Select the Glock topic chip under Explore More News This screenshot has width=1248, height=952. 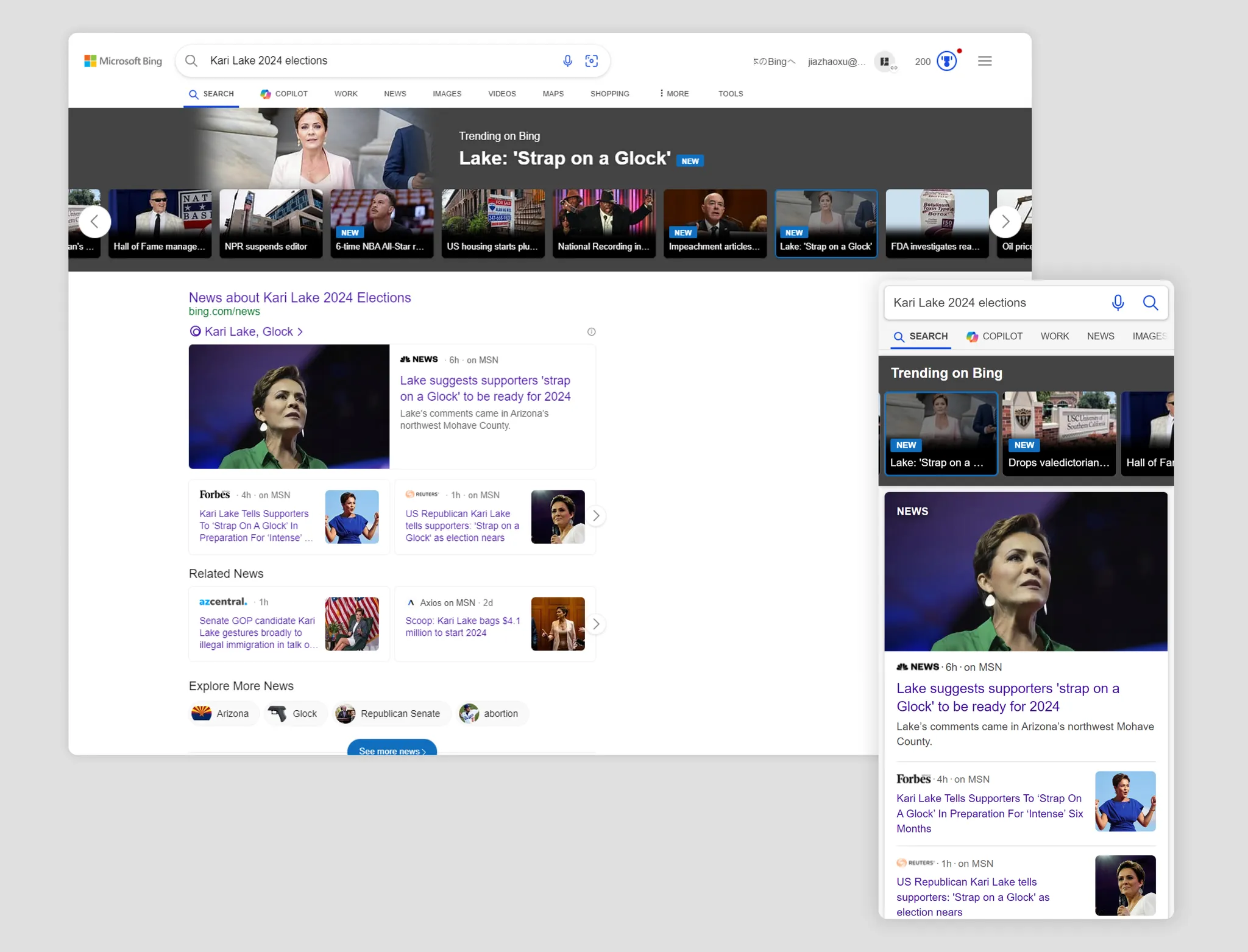(295, 713)
